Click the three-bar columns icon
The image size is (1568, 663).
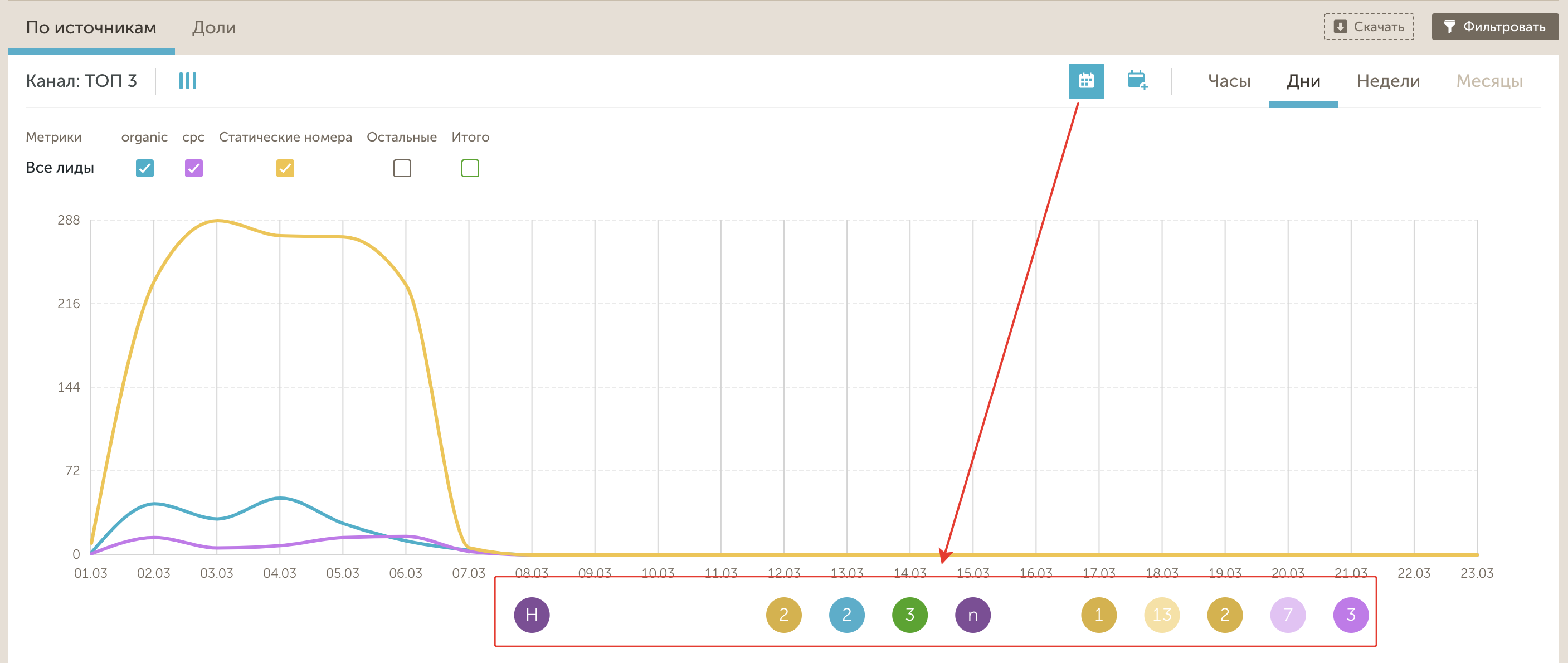click(x=187, y=81)
